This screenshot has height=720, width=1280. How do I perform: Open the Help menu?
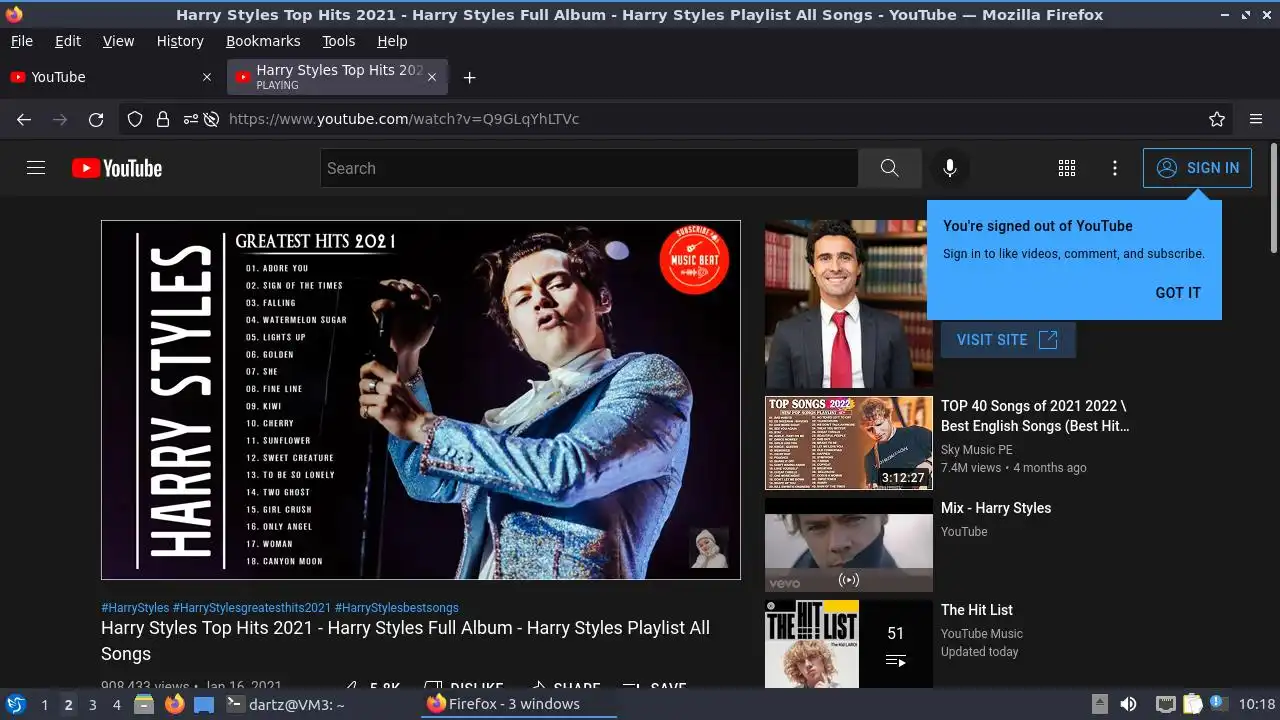(x=392, y=41)
